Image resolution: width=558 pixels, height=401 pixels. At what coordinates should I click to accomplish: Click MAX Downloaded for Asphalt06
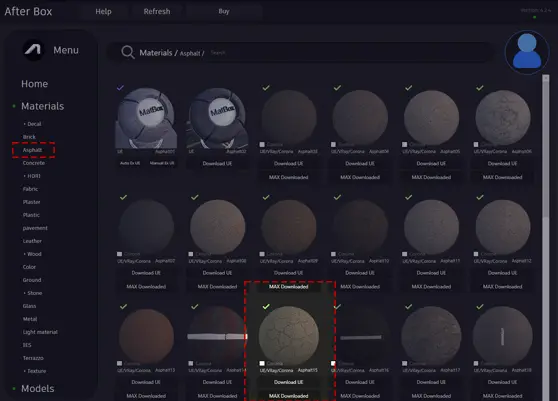[502, 177]
